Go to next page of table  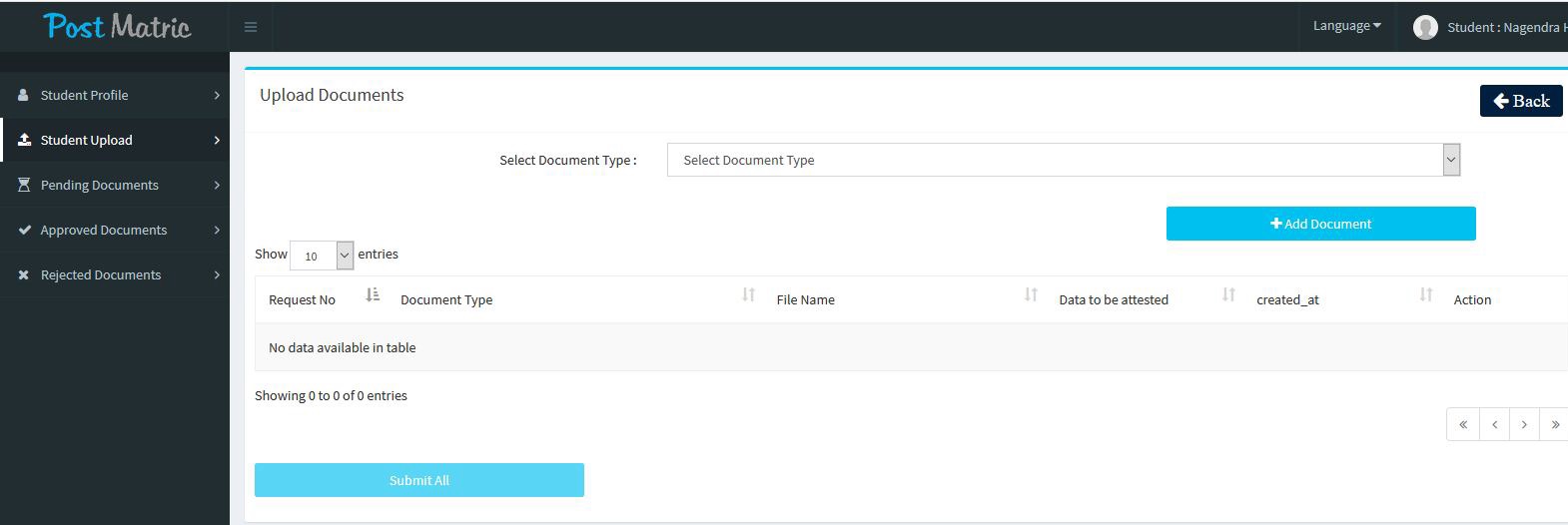coord(1524,424)
